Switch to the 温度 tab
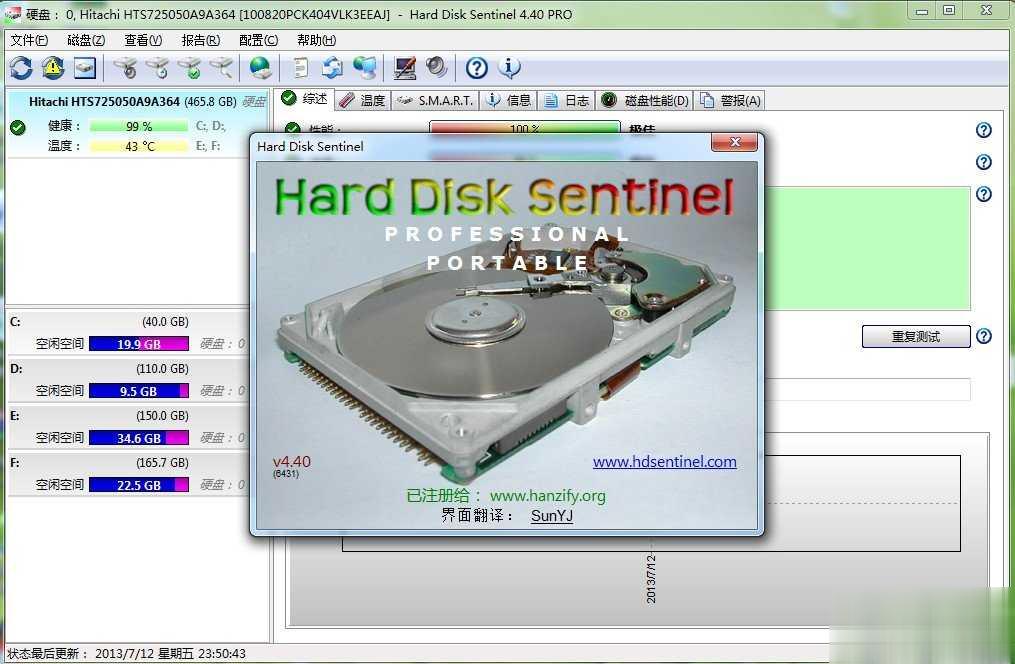Image resolution: width=1015 pixels, height=664 pixels. [x=363, y=100]
